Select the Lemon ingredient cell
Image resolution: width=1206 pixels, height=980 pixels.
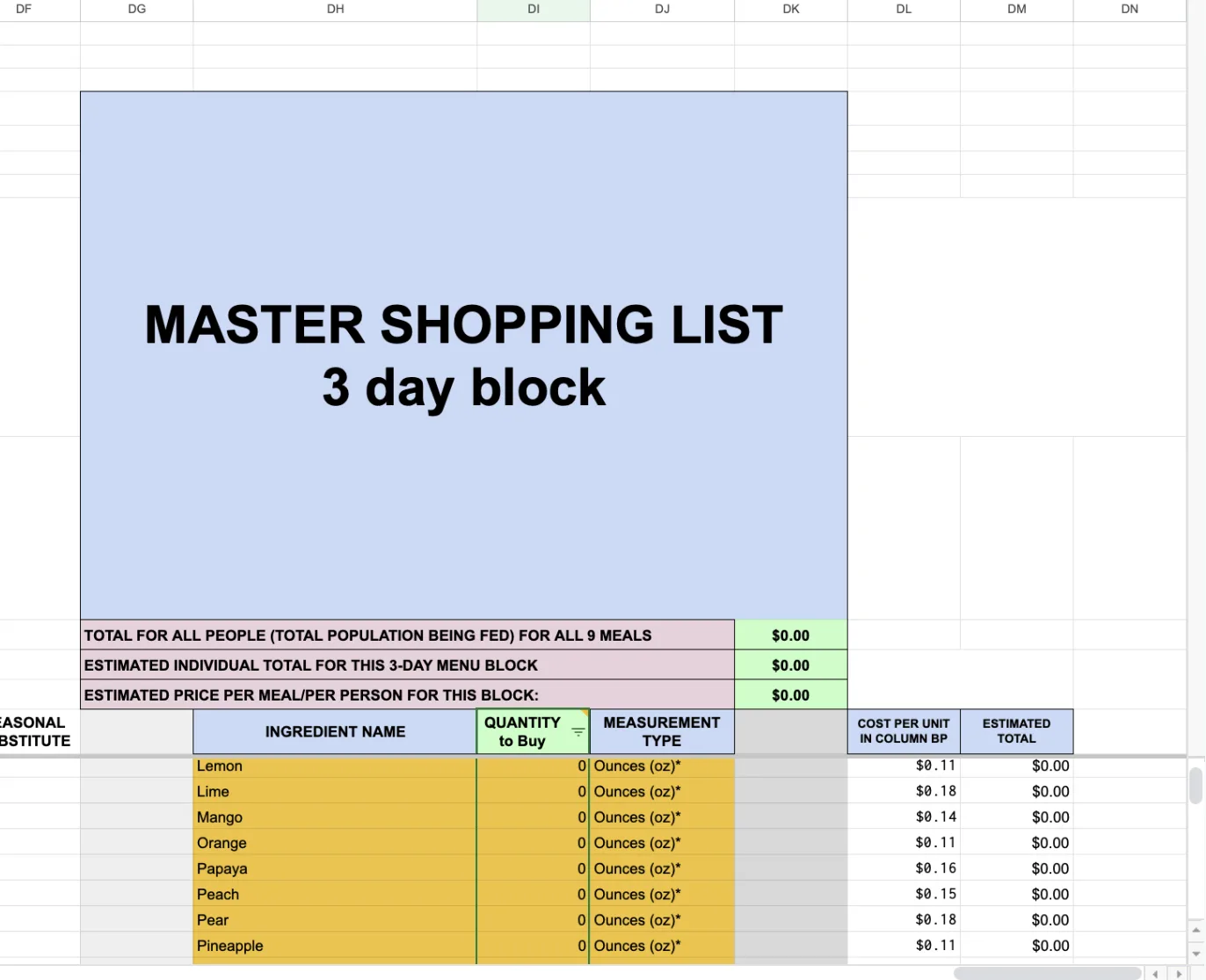click(334, 766)
